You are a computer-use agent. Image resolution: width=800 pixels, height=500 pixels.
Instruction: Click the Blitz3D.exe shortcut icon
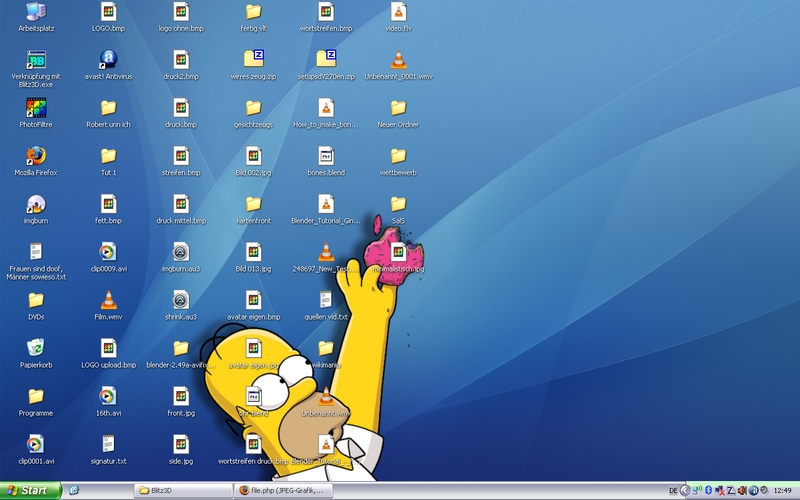coord(36,60)
